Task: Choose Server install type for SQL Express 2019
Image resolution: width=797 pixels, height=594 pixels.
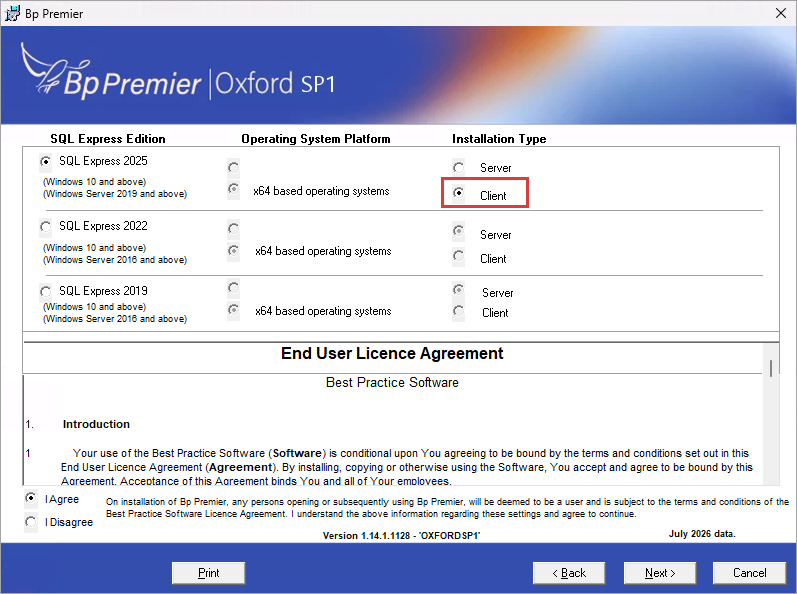Action: [x=458, y=290]
